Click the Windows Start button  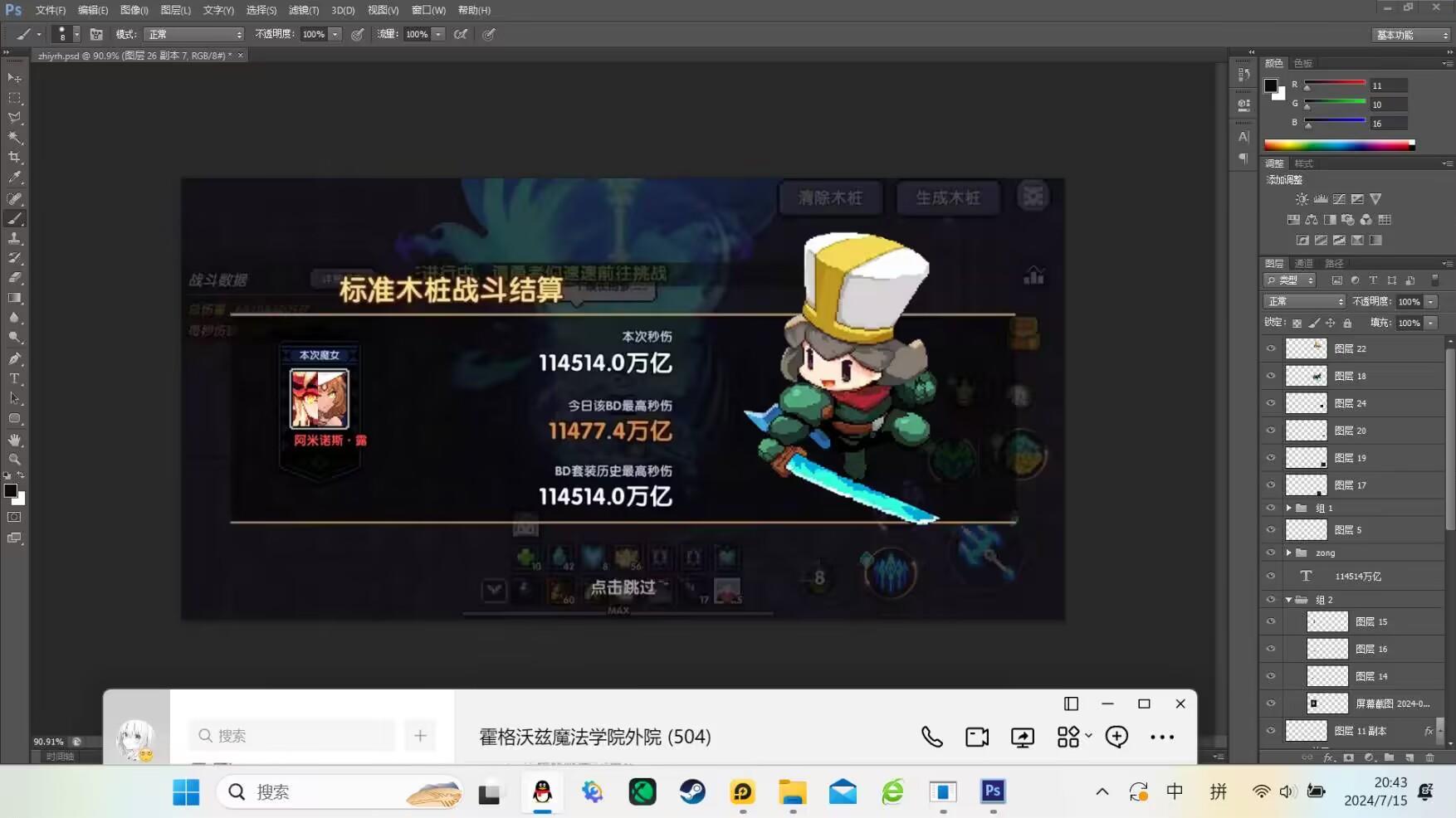point(186,792)
